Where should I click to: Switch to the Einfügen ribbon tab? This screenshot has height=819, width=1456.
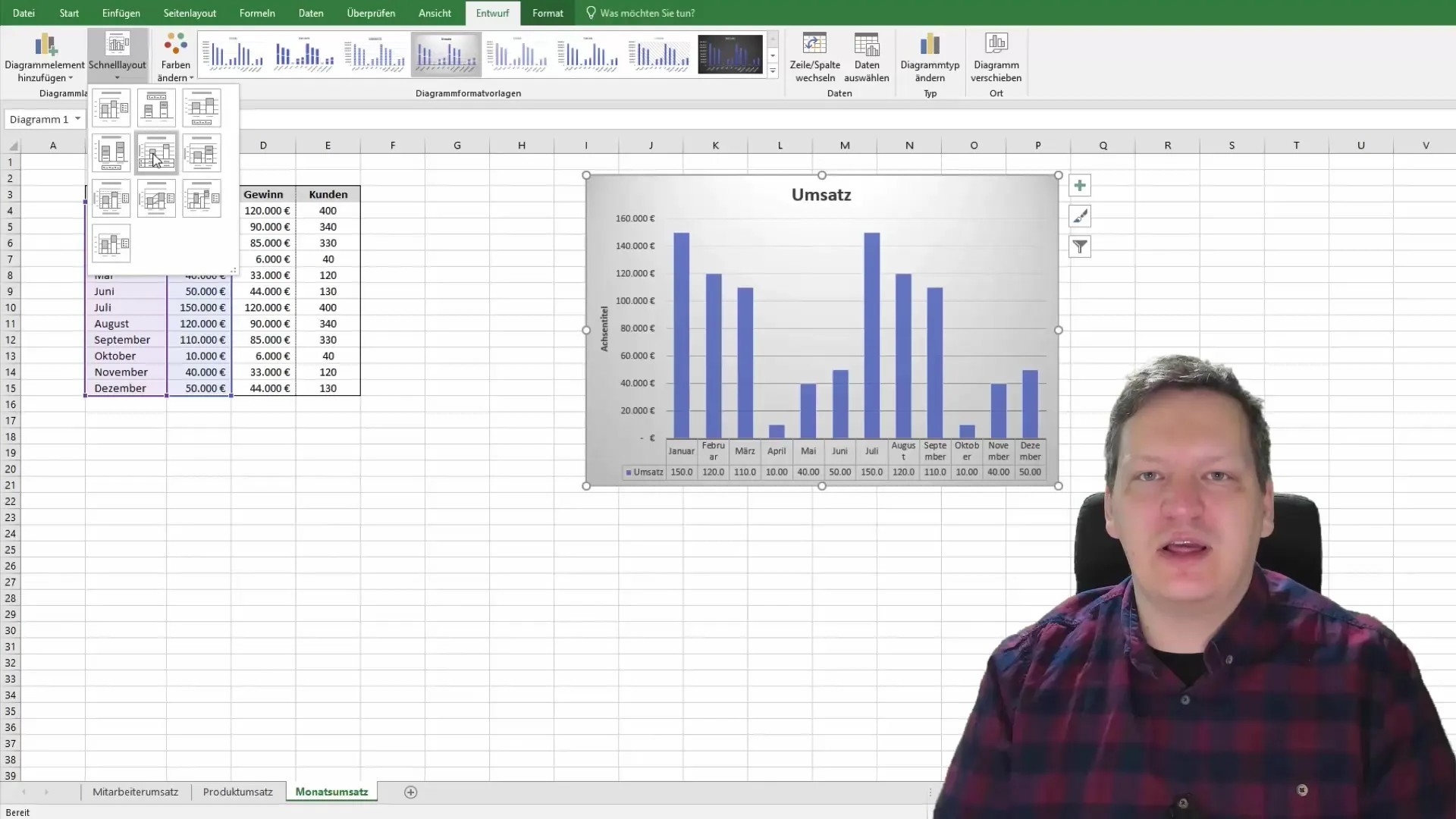coord(121,13)
